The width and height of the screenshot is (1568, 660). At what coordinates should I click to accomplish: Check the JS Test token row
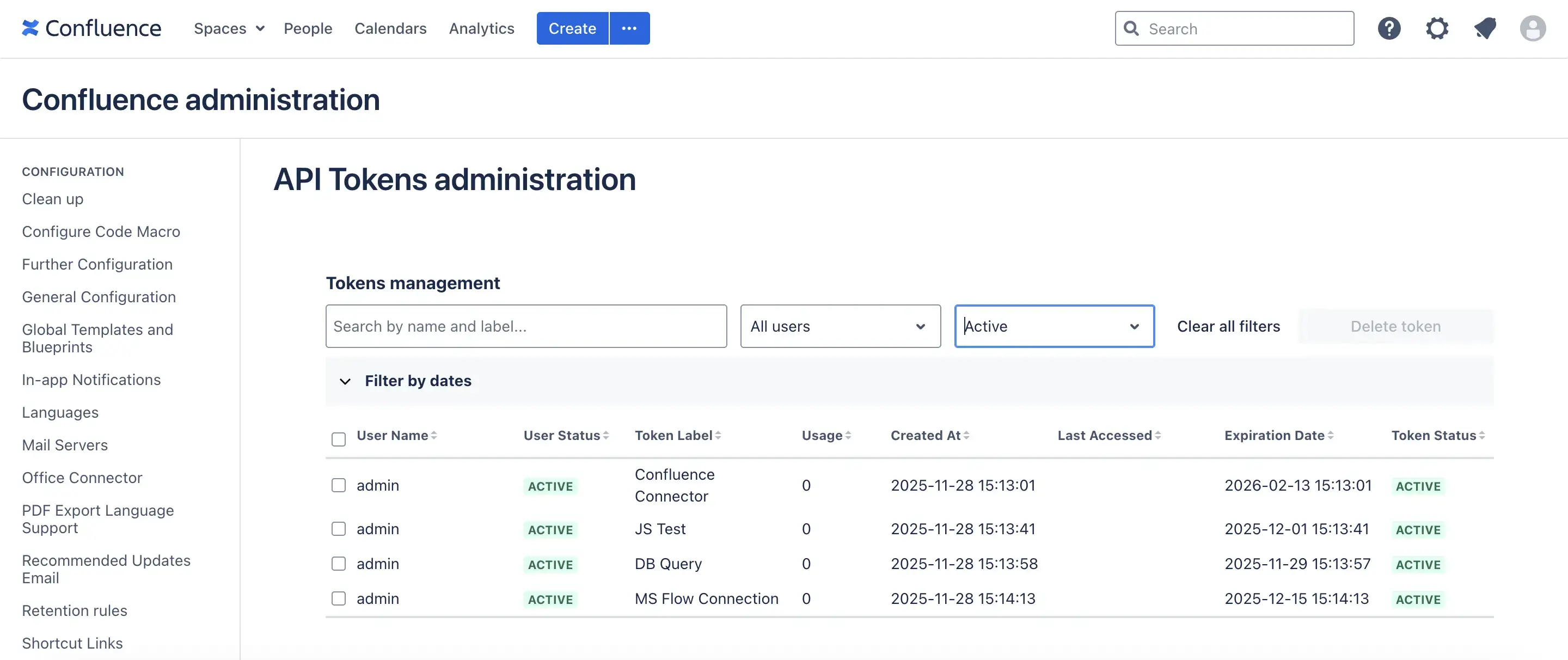(x=339, y=528)
